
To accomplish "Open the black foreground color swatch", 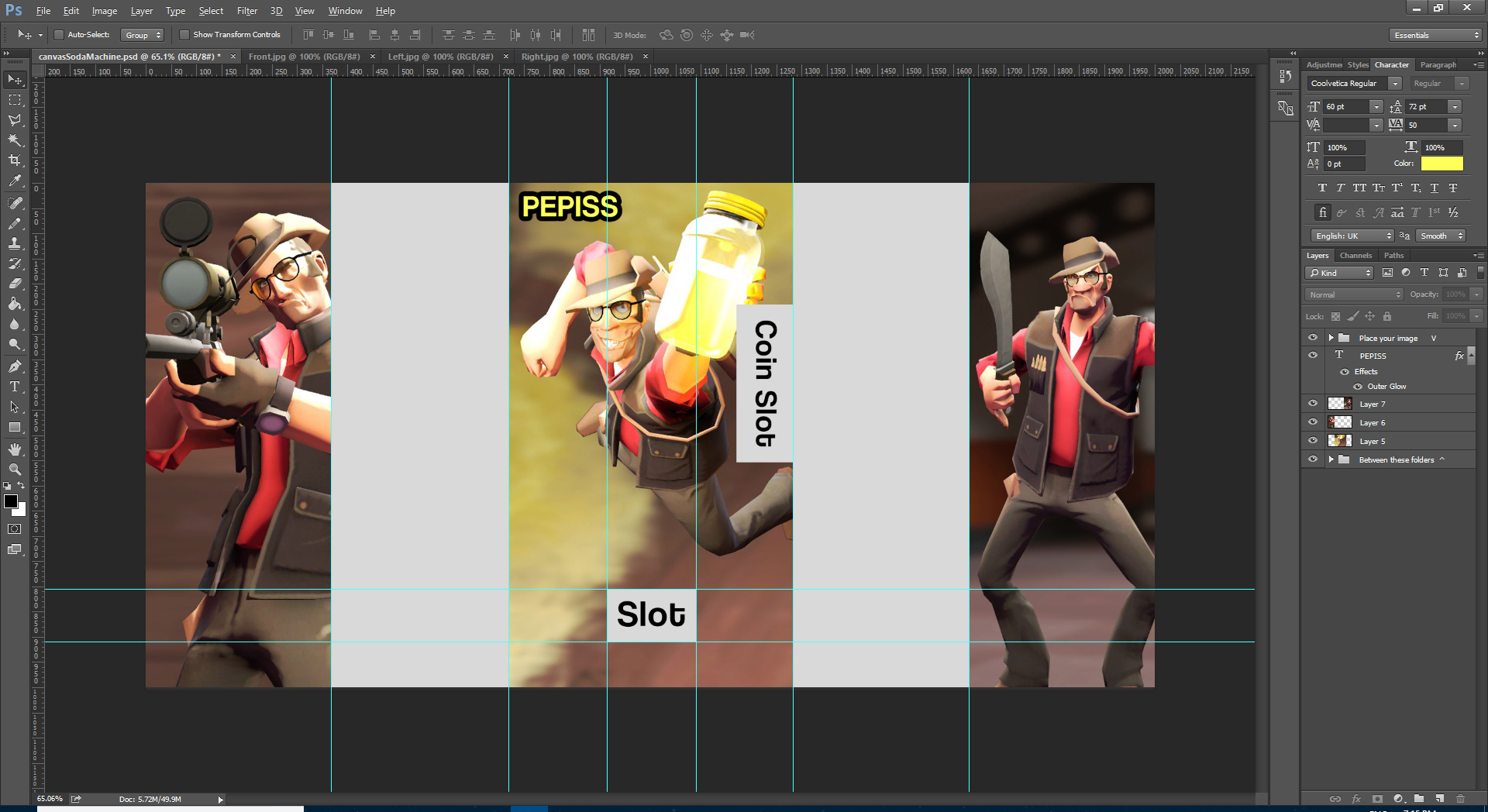I will tap(10, 501).
